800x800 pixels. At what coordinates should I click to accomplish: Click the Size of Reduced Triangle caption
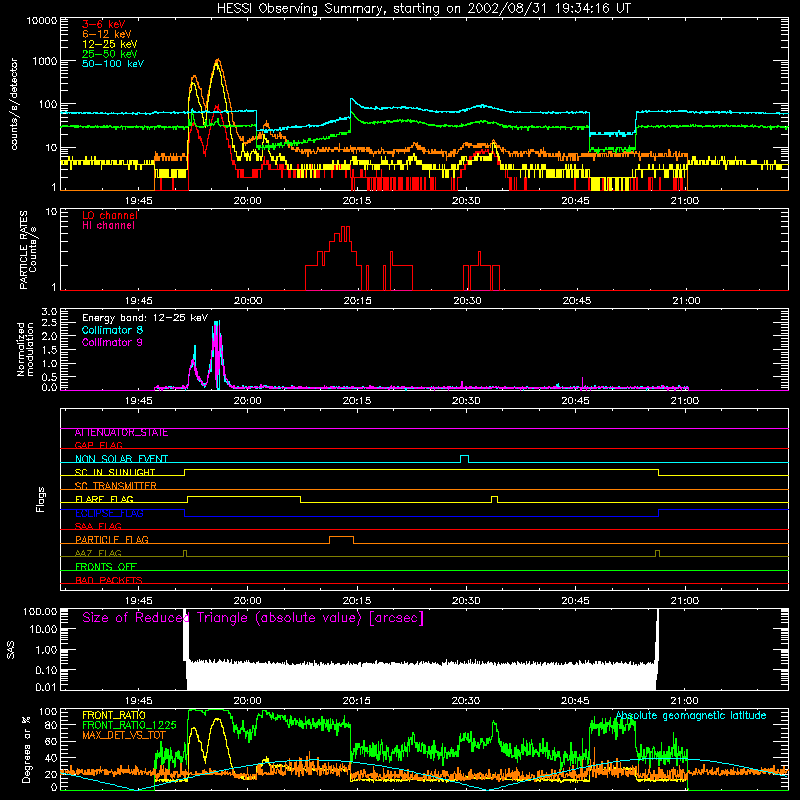pyautogui.click(x=253, y=618)
